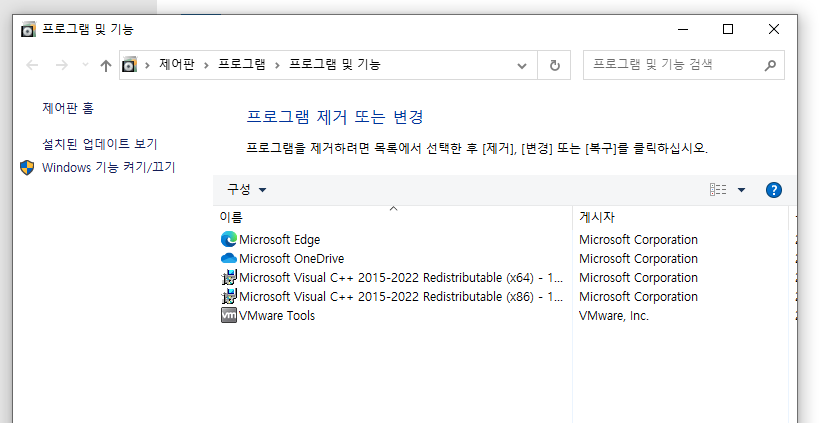Click the Microsoft Edge program icon
The width and height of the screenshot is (820, 423).
(x=229, y=239)
